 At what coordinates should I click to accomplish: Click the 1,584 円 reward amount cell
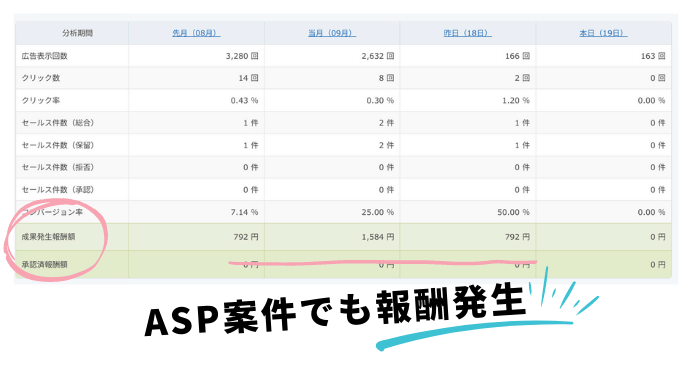tap(378, 237)
